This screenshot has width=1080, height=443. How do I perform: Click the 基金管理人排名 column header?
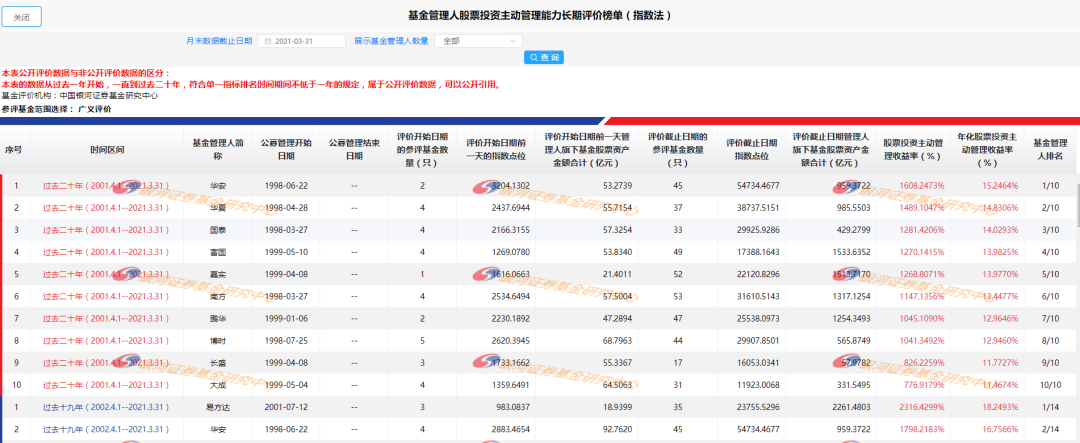click(1049, 150)
